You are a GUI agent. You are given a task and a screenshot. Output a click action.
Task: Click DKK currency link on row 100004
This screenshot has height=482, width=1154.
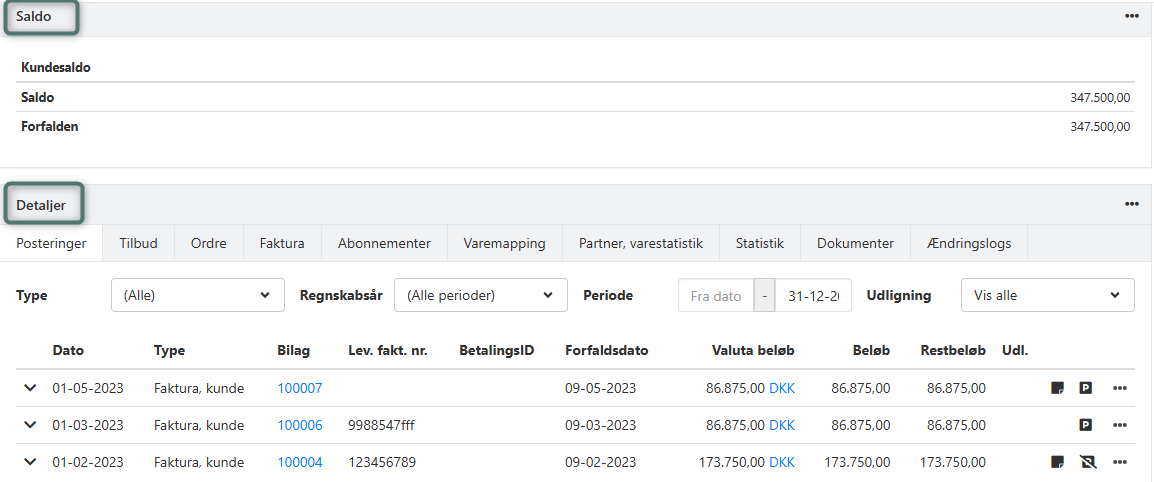pos(782,463)
